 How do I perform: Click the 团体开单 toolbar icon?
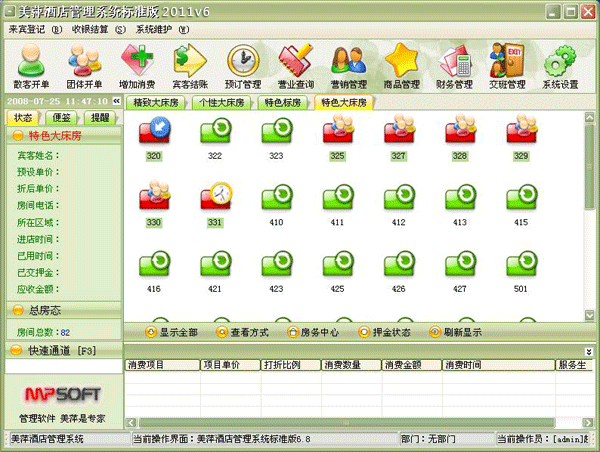[84, 66]
